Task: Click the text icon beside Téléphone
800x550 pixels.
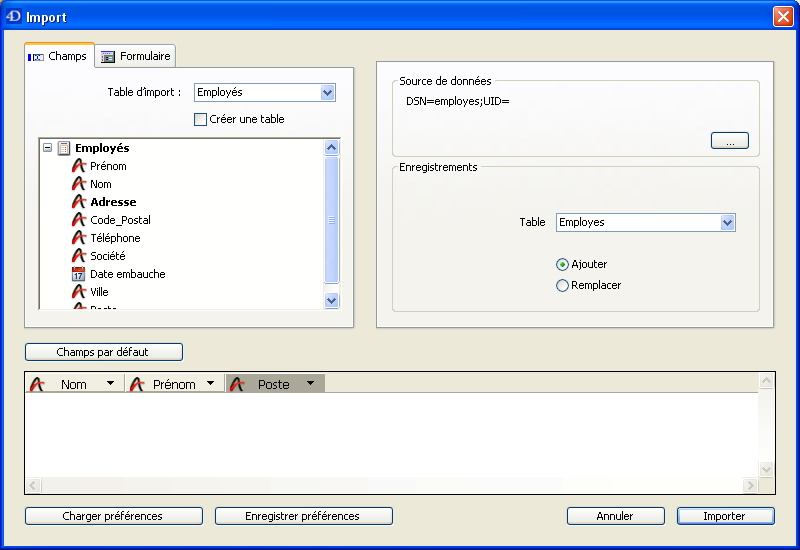Action: pyautogui.click(x=79, y=238)
